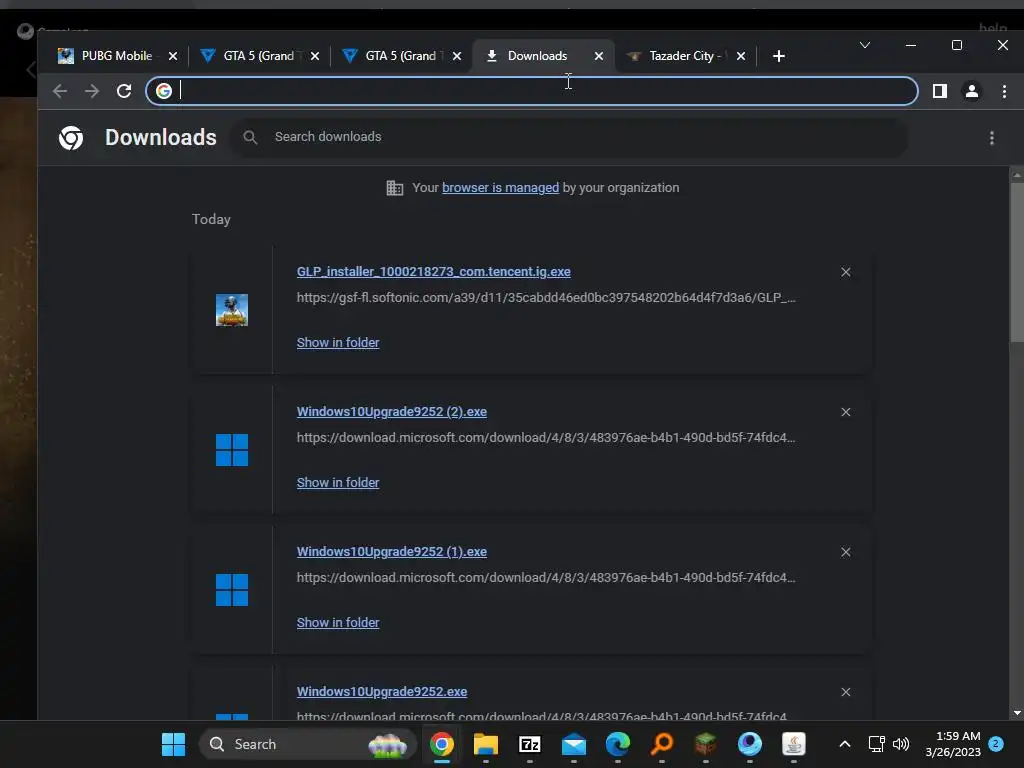Open the Mail app on taskbar
The width and height of the screenshot is (1024, 768).
click(x=573, y=744)
